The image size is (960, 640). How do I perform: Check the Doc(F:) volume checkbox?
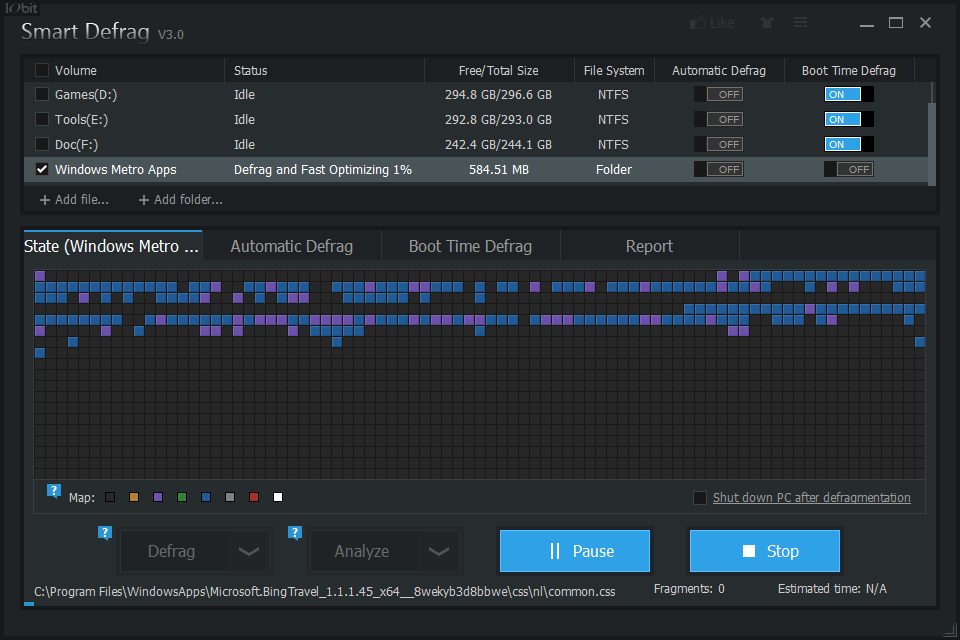point(42,145)
